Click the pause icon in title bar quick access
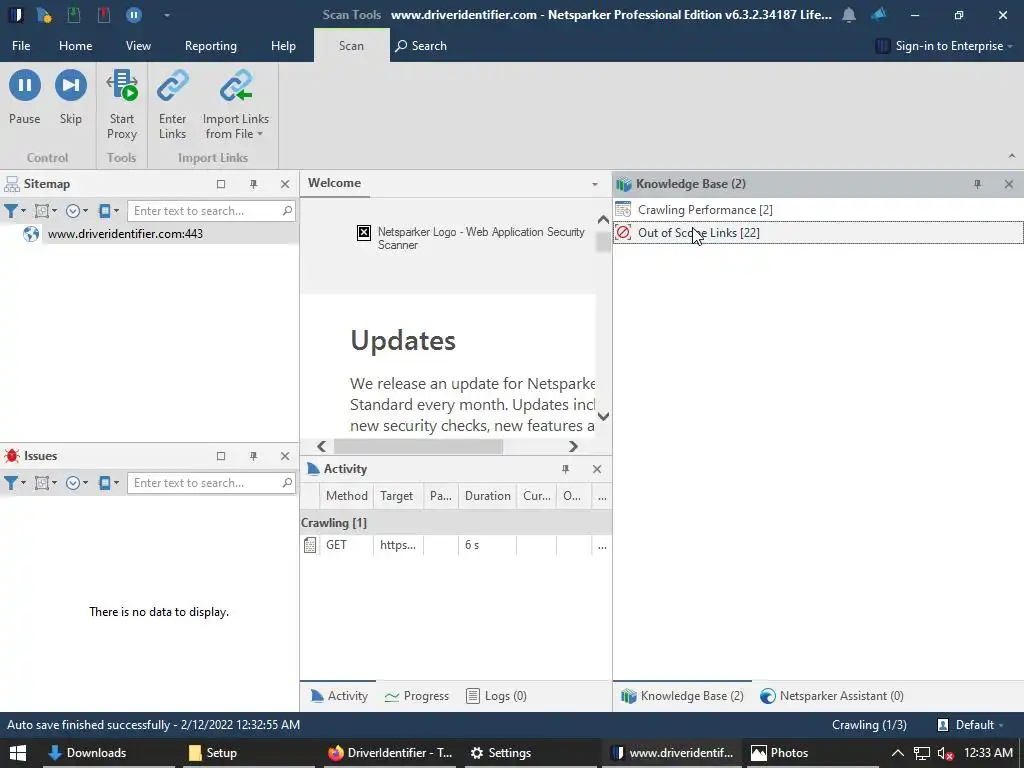The width and height of the screenshot is (1024, 768). (134, 14)
